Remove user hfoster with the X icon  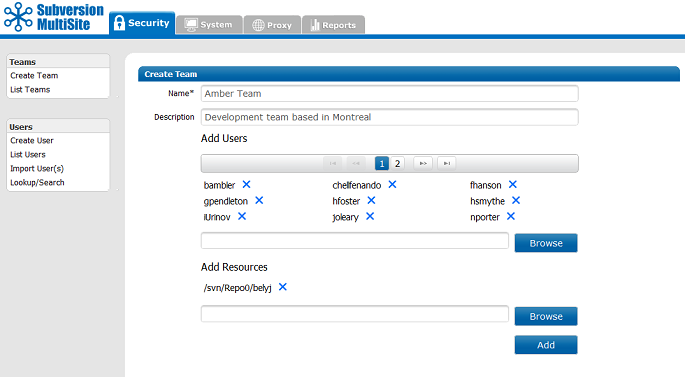(371, 200)
